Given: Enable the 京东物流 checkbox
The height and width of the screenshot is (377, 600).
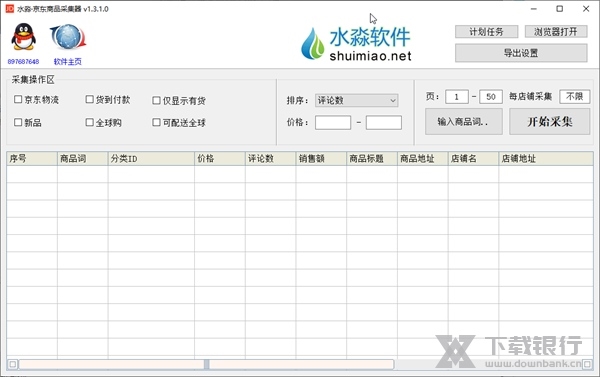Looking at the screenshot, I should [18, 100].
